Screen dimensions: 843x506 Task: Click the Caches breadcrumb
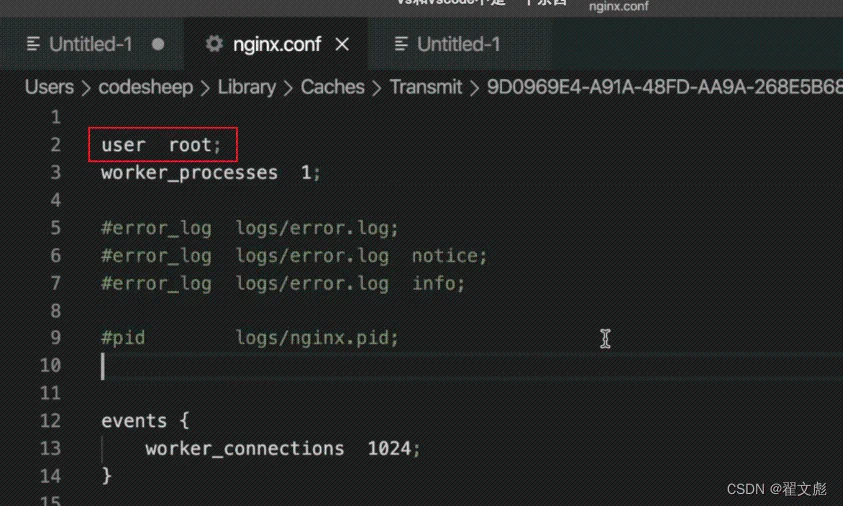pyautogui.click(x=332, y=87)
